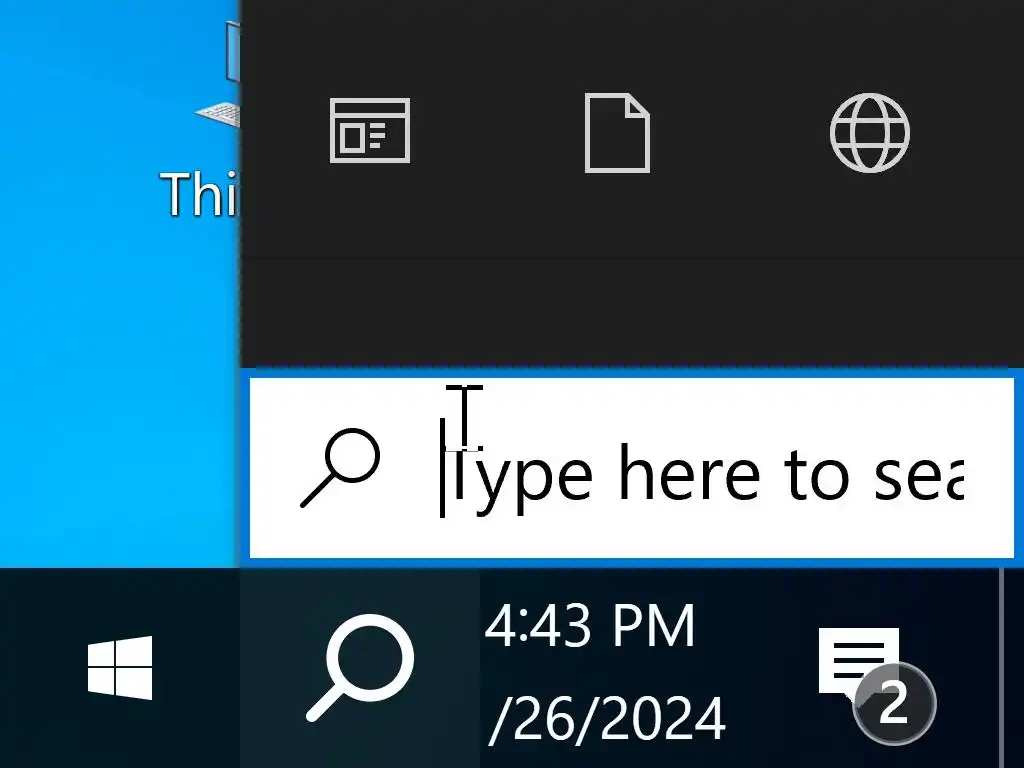The image size is (1024, 768).
Task: Open calendar from the /26/2024 date
Action: [607, 720]
